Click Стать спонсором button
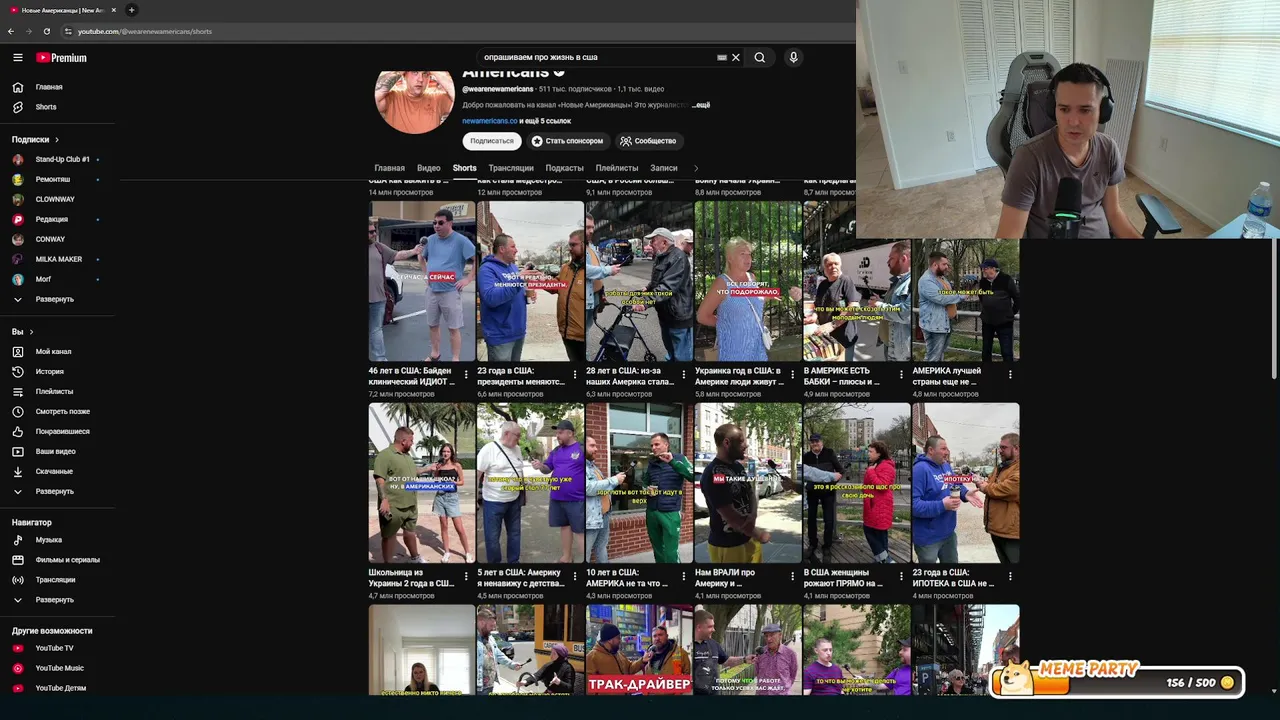 (x=568, y=141)
